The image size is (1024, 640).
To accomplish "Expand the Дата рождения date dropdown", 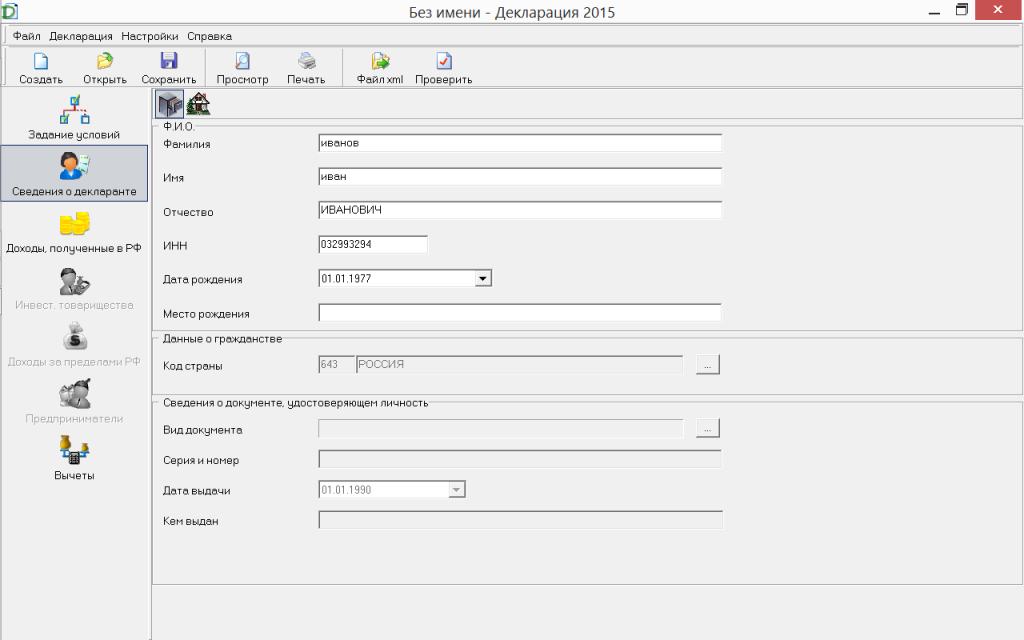I will tap(483, 278).
